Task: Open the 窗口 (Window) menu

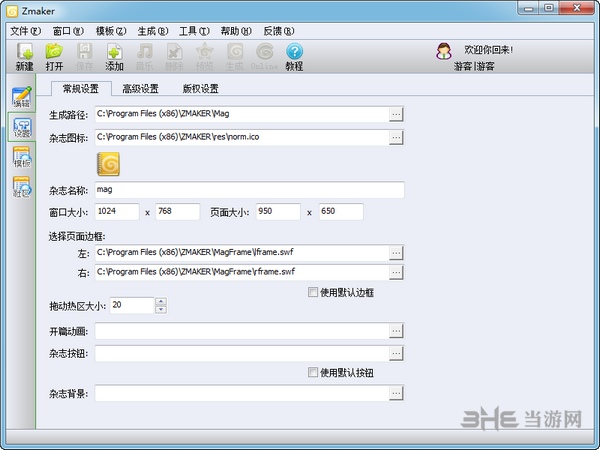Action: pyautogui.click(x=68, y=31)
